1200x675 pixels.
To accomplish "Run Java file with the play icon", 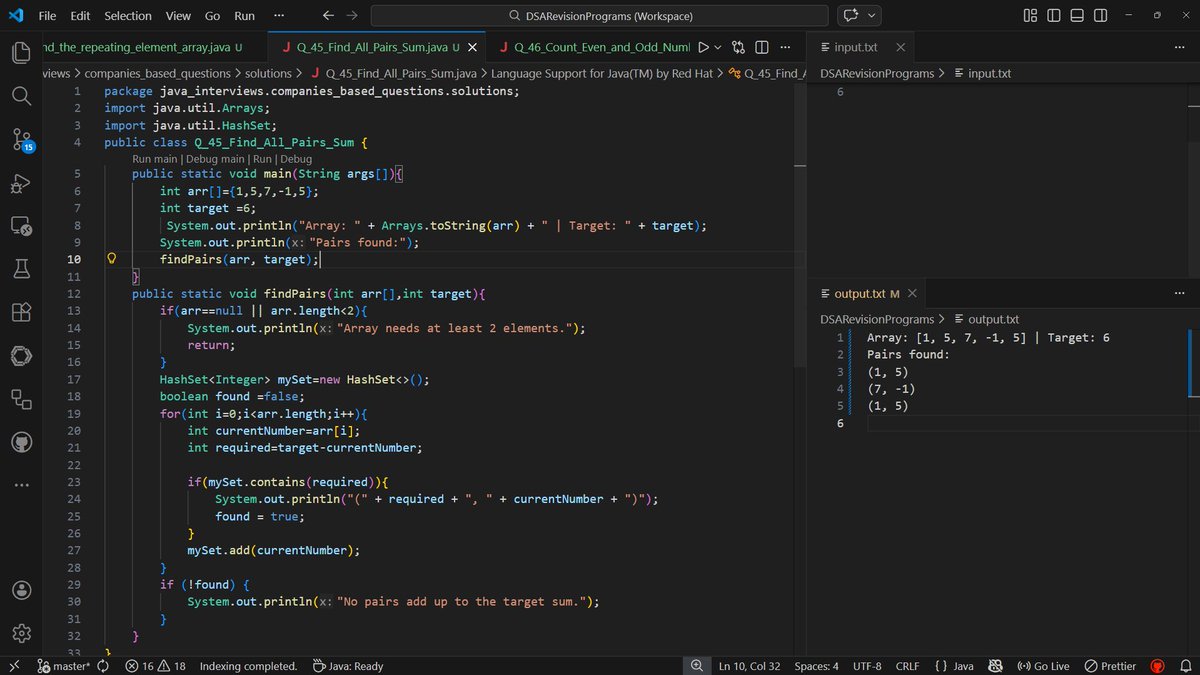I will (x=703, y=47).
